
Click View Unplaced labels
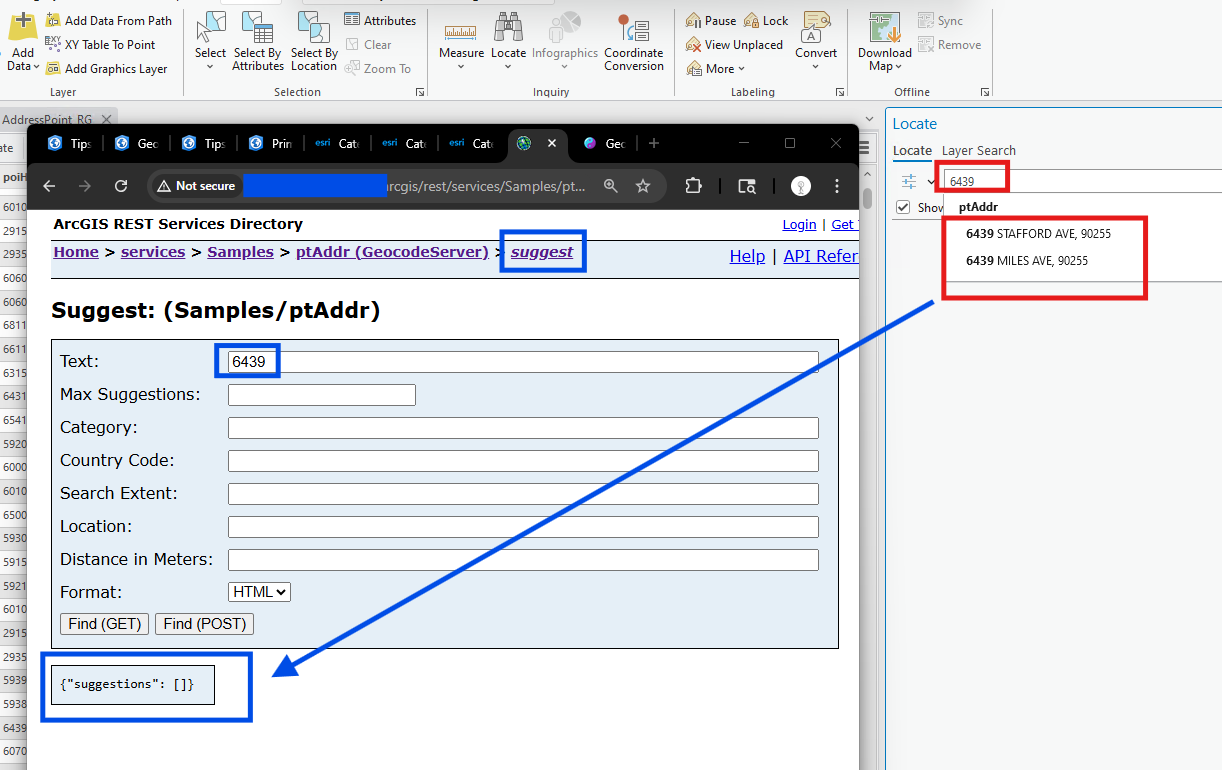734,45
